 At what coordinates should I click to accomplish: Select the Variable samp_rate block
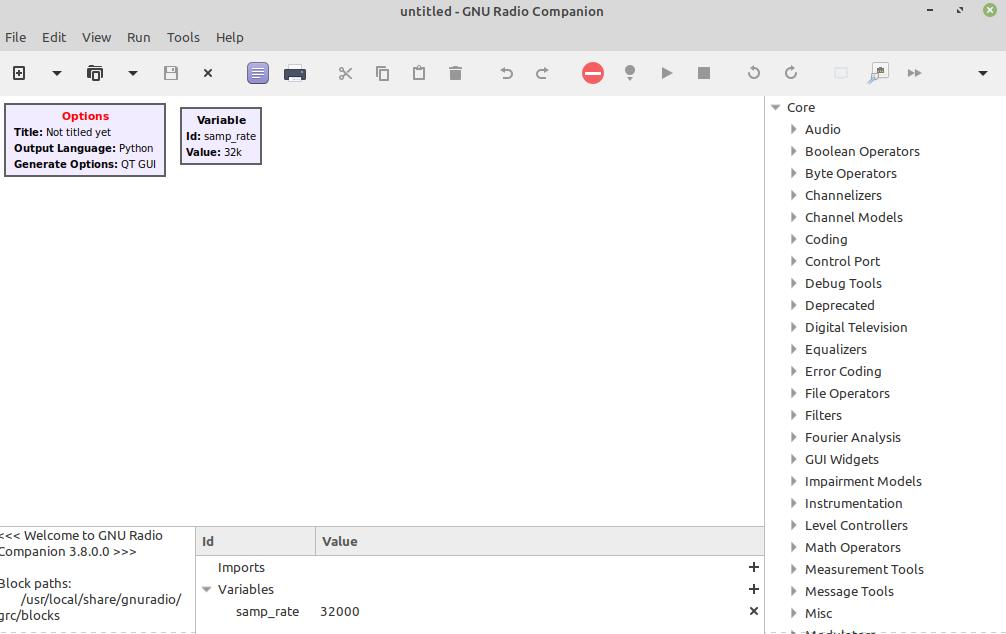221,136
